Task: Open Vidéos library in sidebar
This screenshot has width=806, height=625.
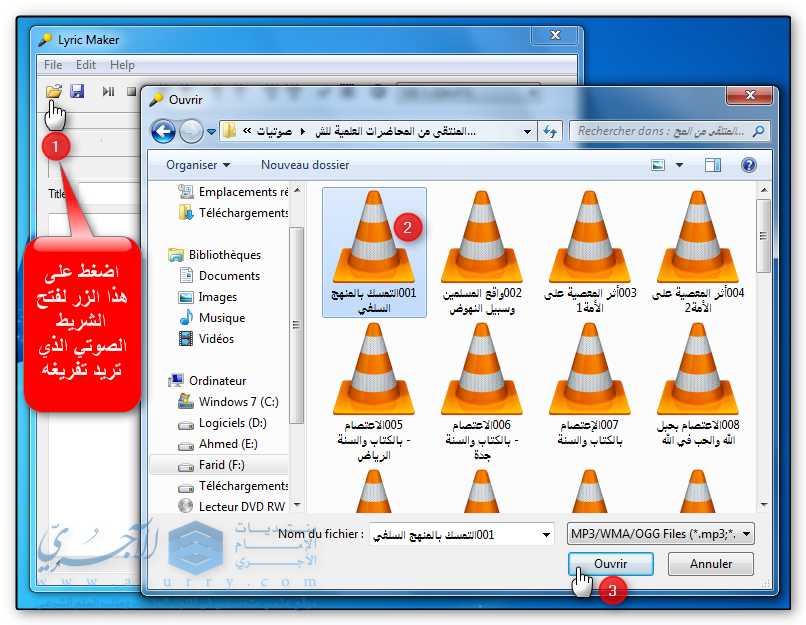Action: coord(207,339)
